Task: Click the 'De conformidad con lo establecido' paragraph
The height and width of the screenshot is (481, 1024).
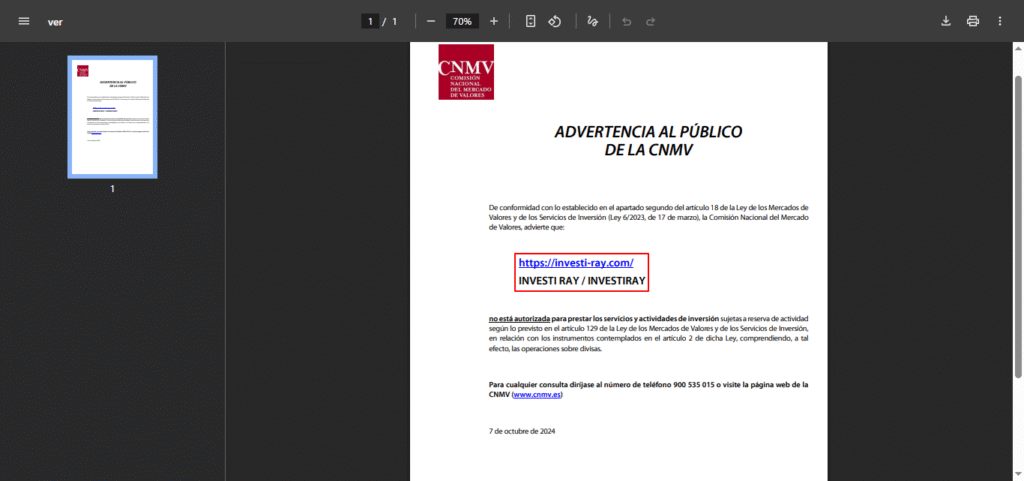Action: [x=648, y=217]
